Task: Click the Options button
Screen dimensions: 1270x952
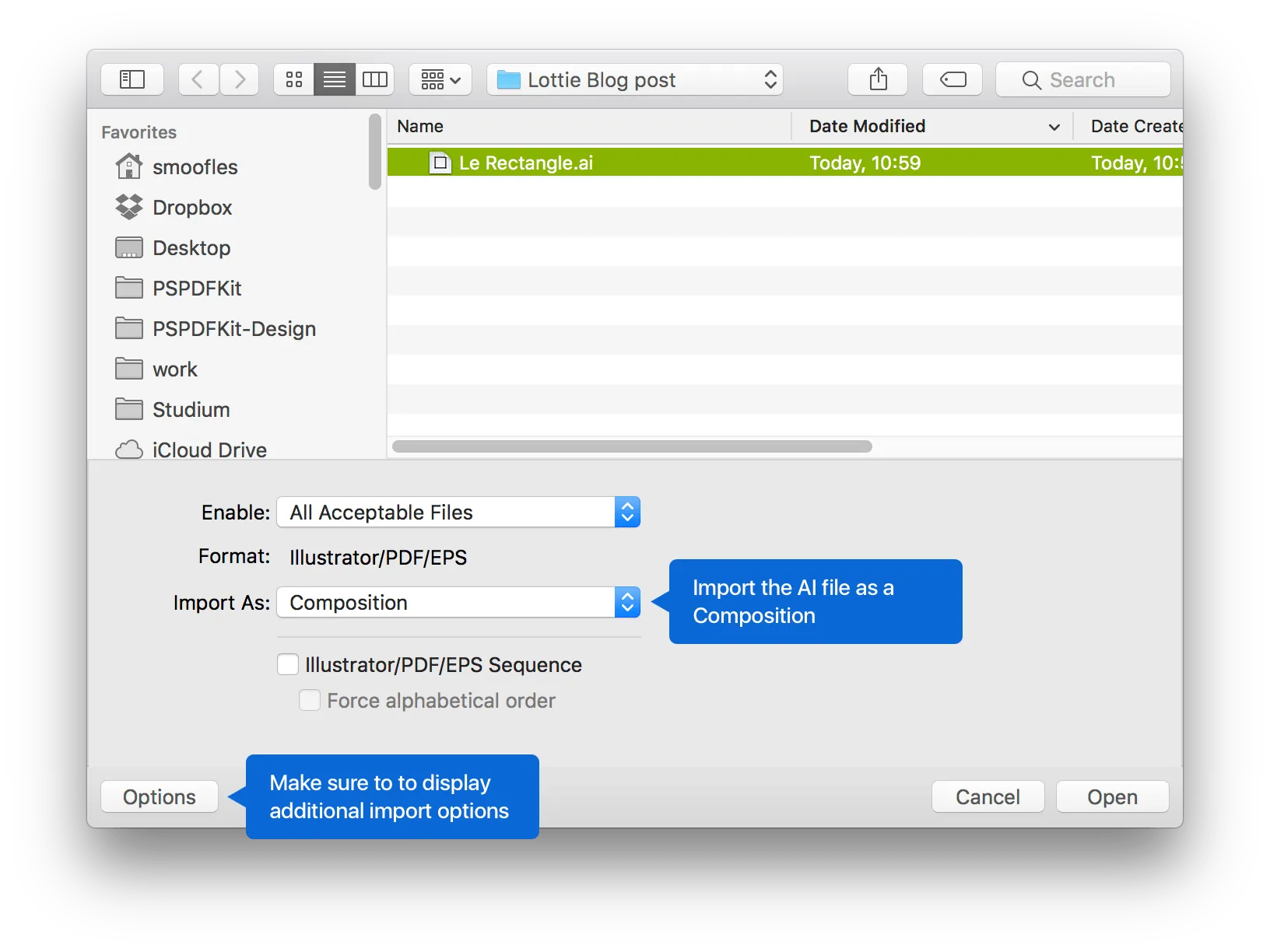Action: 160,796
